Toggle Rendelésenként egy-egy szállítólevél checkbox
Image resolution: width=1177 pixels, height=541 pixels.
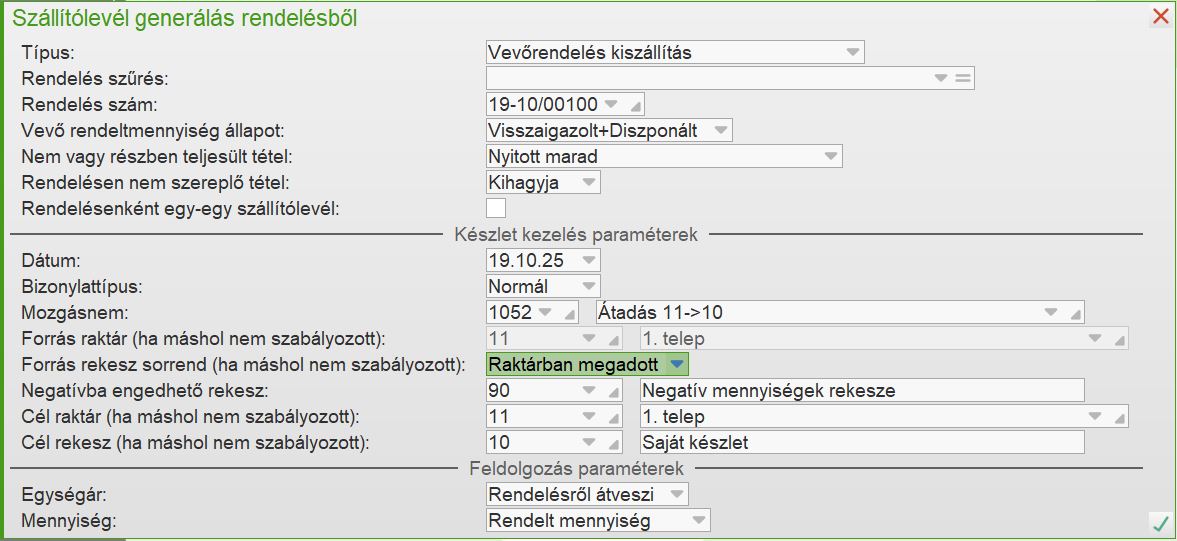tap(495, 208)
